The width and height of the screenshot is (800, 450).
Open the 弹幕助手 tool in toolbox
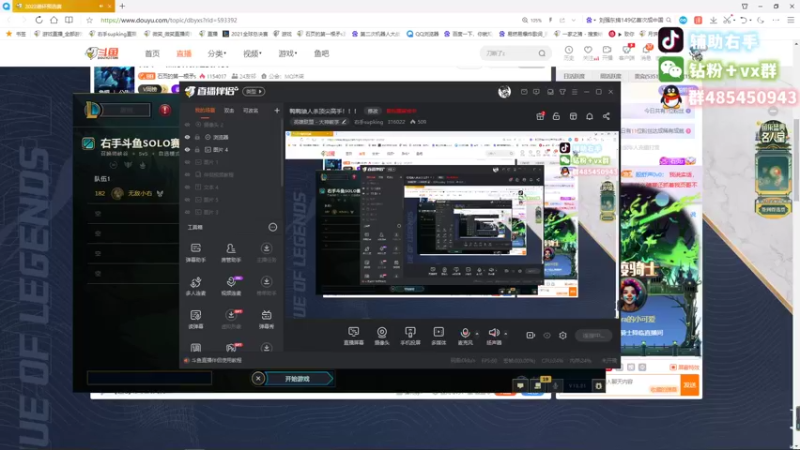tap(195, 252)
